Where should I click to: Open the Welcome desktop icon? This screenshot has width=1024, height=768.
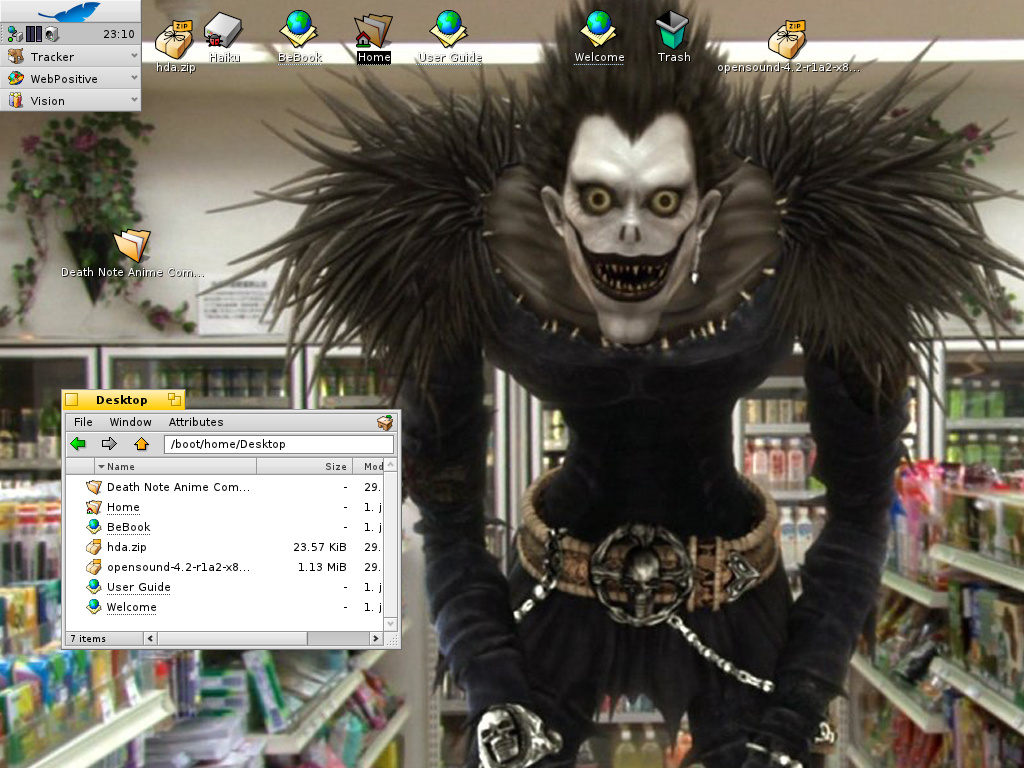tap(599, 29)
